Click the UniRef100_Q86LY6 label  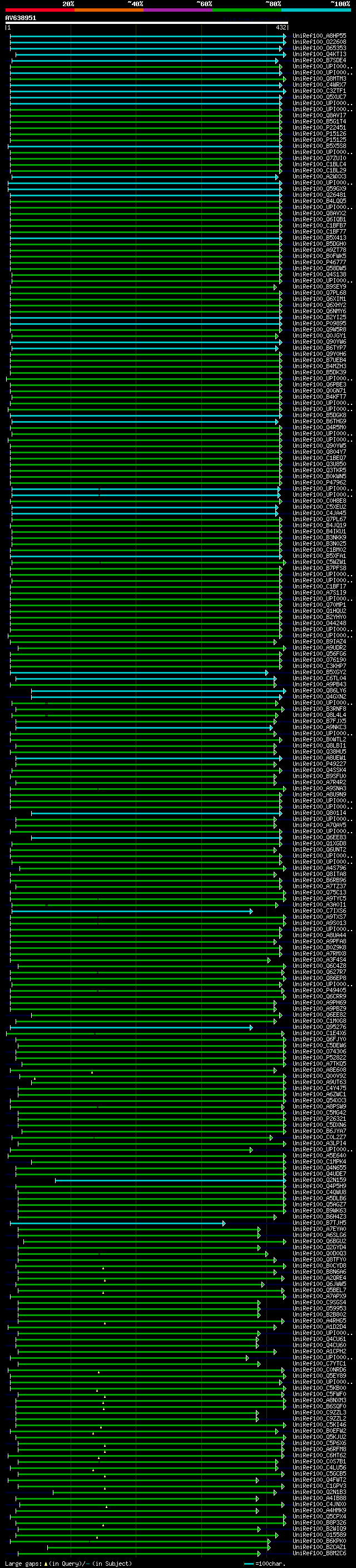[x=319, y=690]
